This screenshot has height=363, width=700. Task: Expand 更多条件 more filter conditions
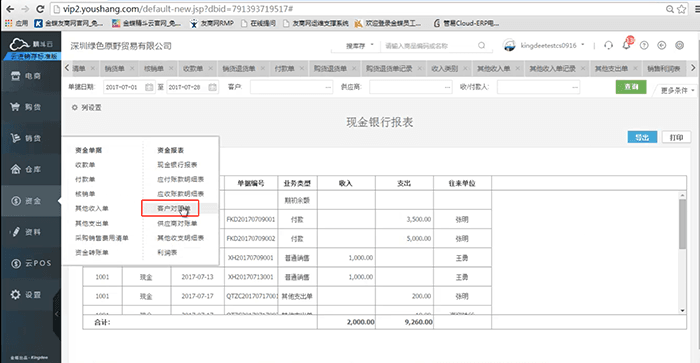pyautogui.click(x=677, y=90)
